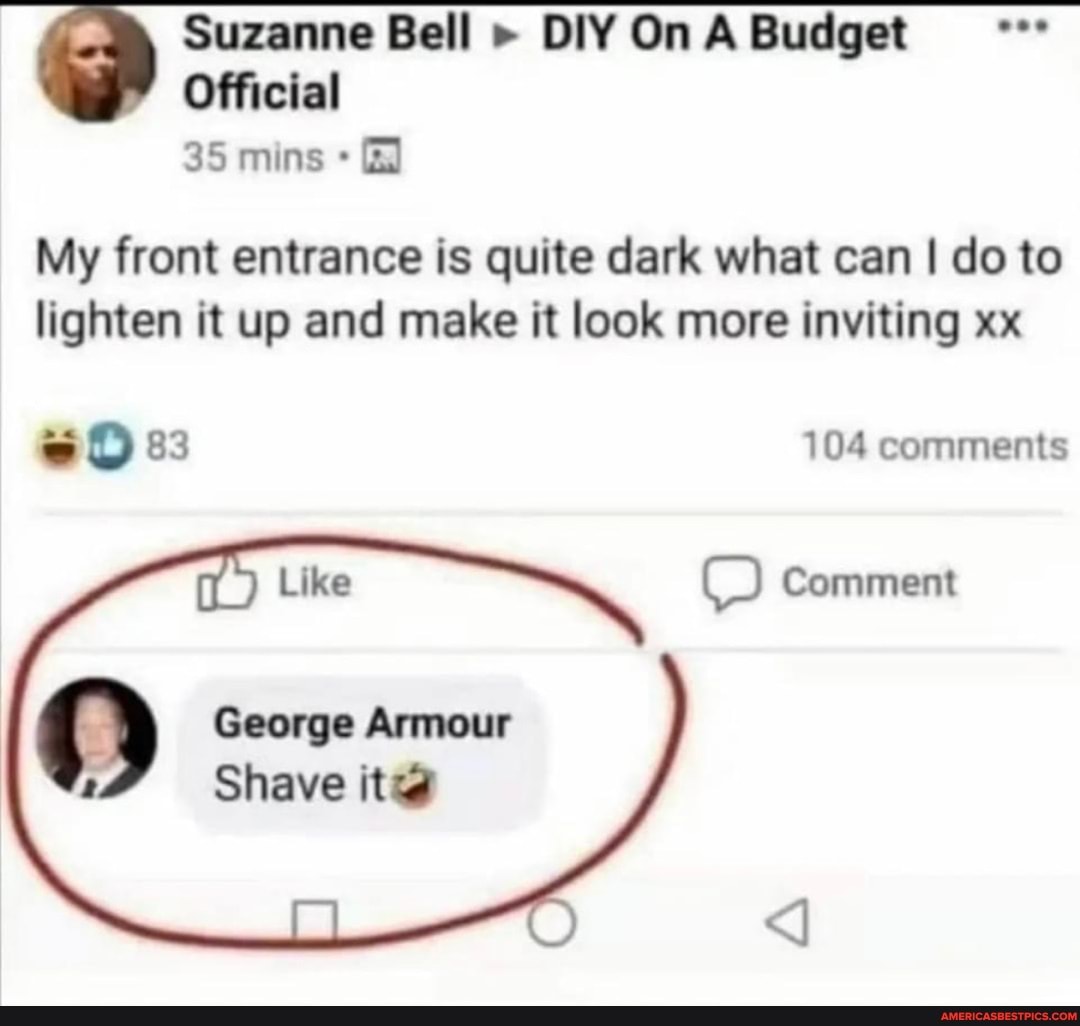Open the DIY On A Budget Official group
Image resolution: width=1080 pixels, height=1026 pixels.
[544, 63]
